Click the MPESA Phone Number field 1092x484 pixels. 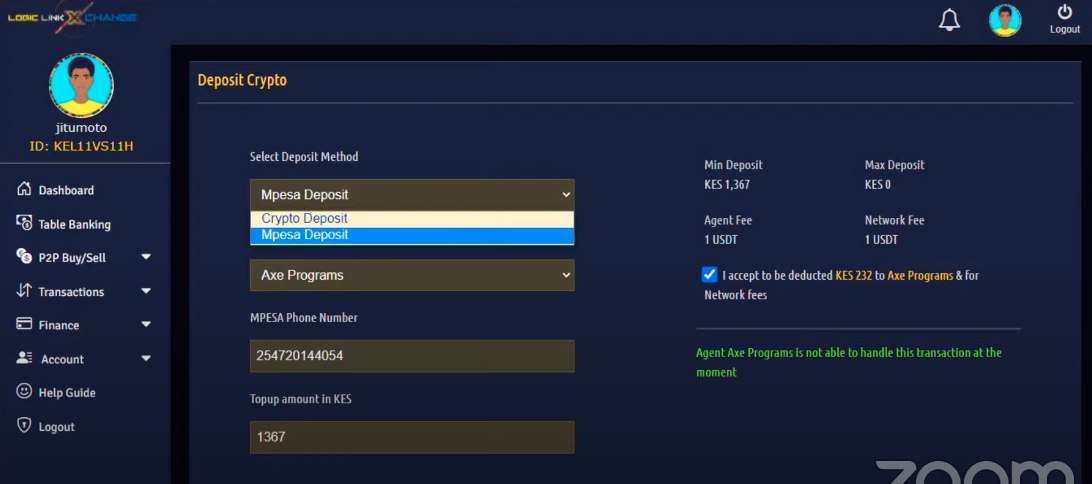point(412,356)
